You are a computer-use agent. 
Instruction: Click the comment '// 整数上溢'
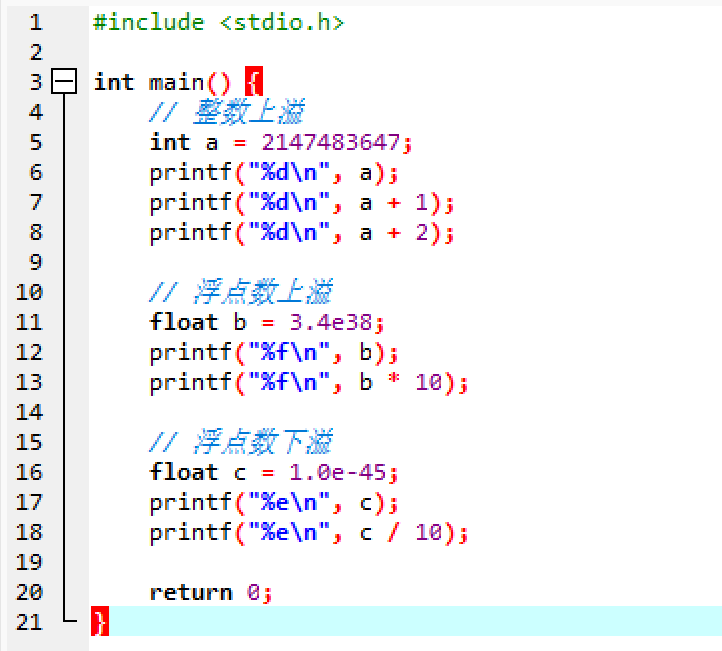point(226,112)
